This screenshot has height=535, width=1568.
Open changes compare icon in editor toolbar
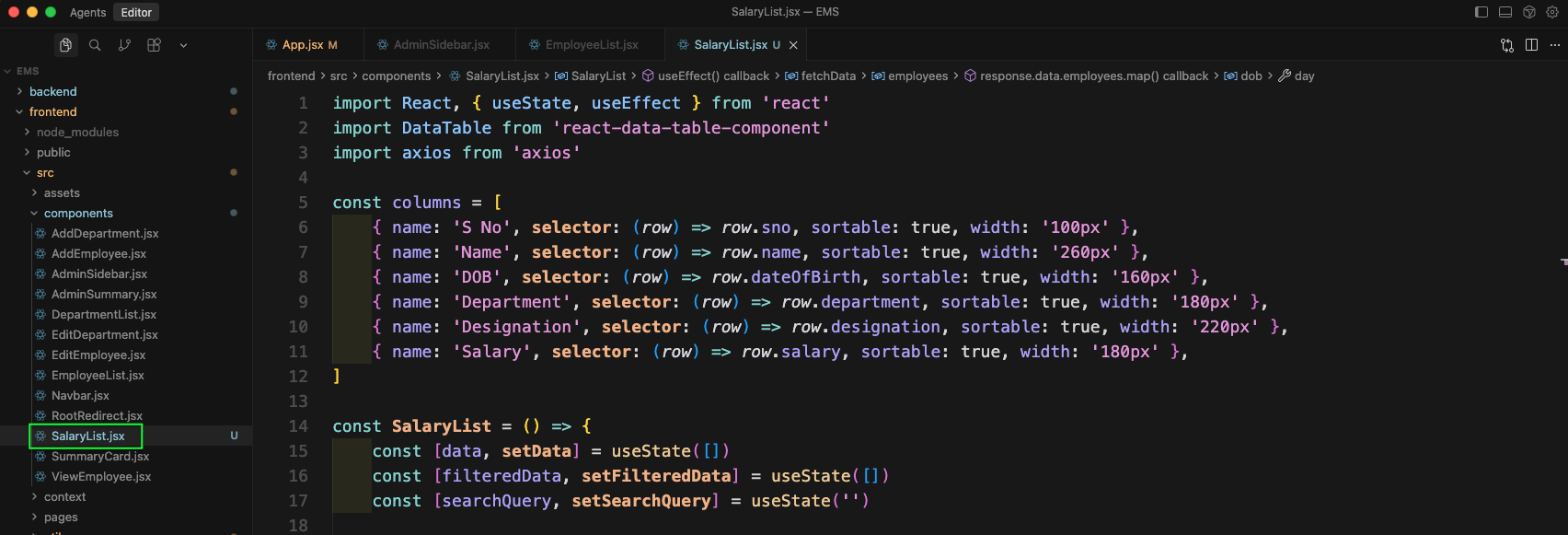point(1507,45)
